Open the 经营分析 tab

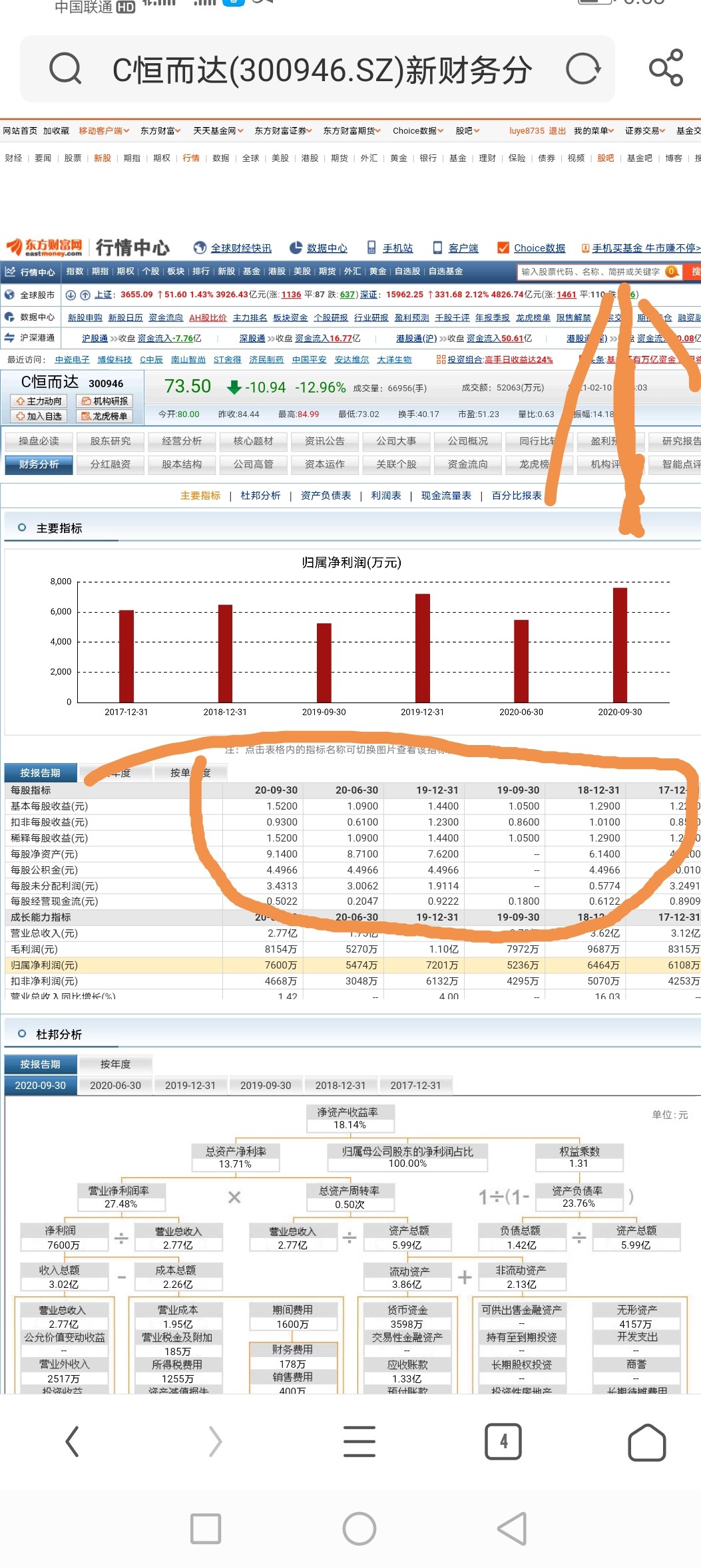[x=182, y=441]
